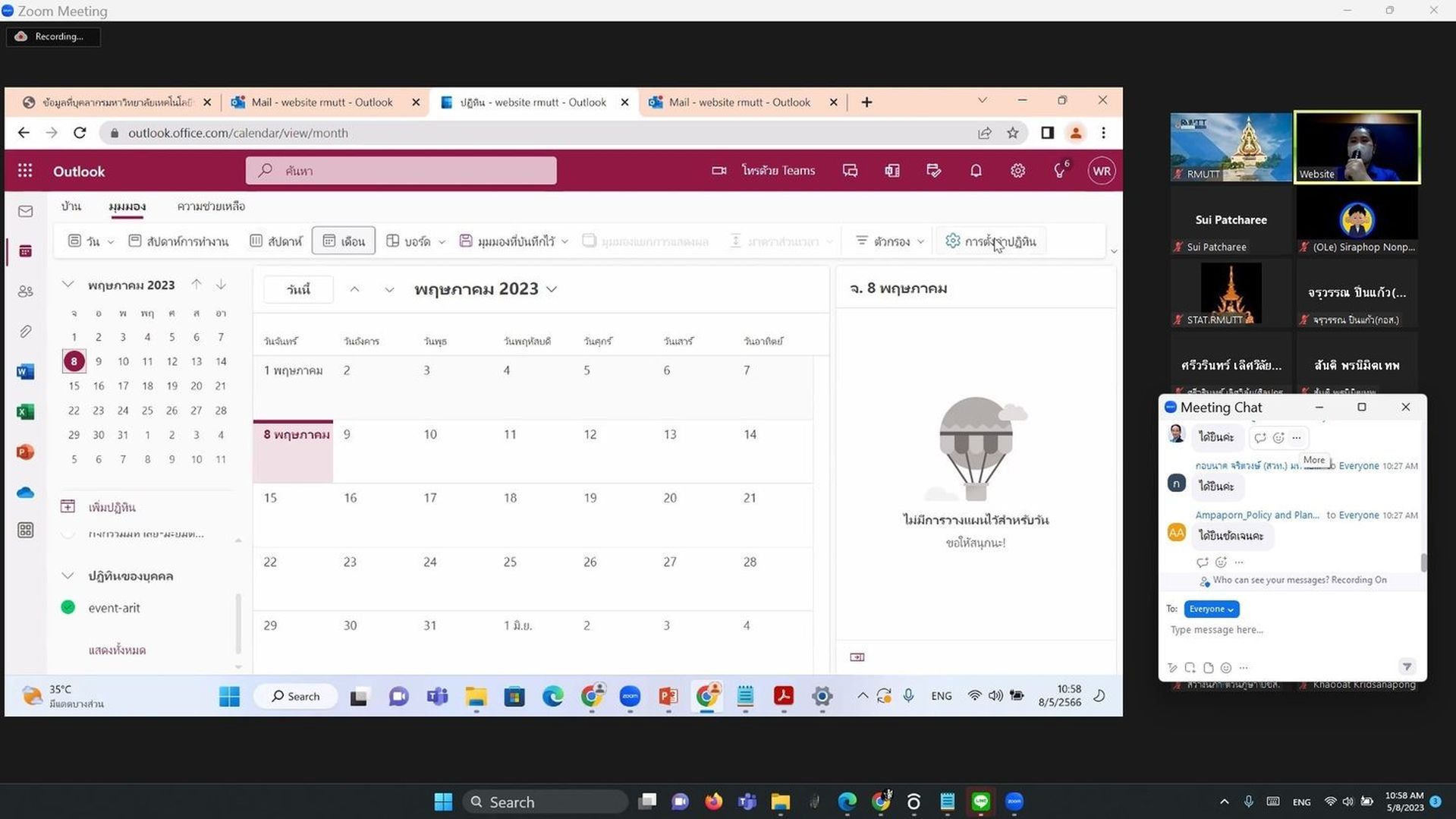1456x819 pixels.
Task: Expand saved views dropdown
Action: (564, 241)
